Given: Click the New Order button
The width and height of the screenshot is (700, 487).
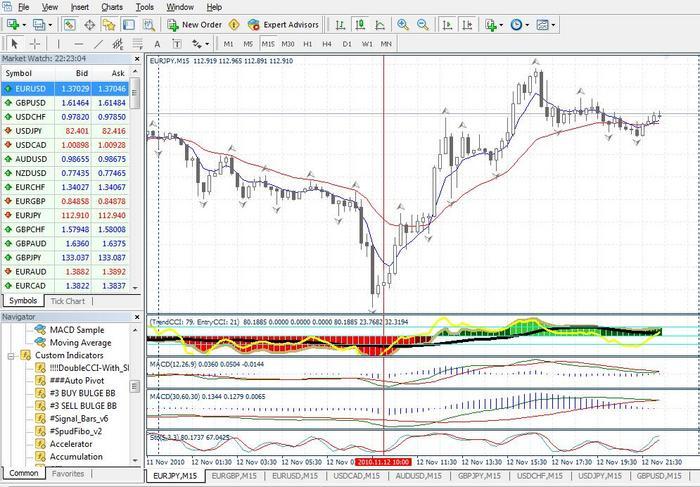Looking at the screenshot, I should (x=195, y=25).
